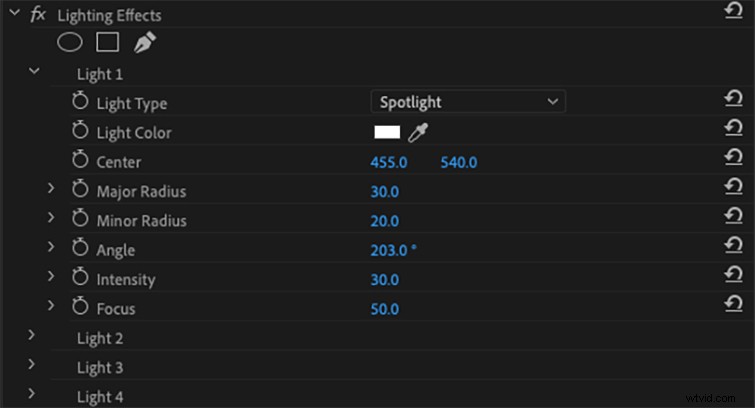755x408 pixels.
Task: Select the pen mask tool
Action: (145, 42)
